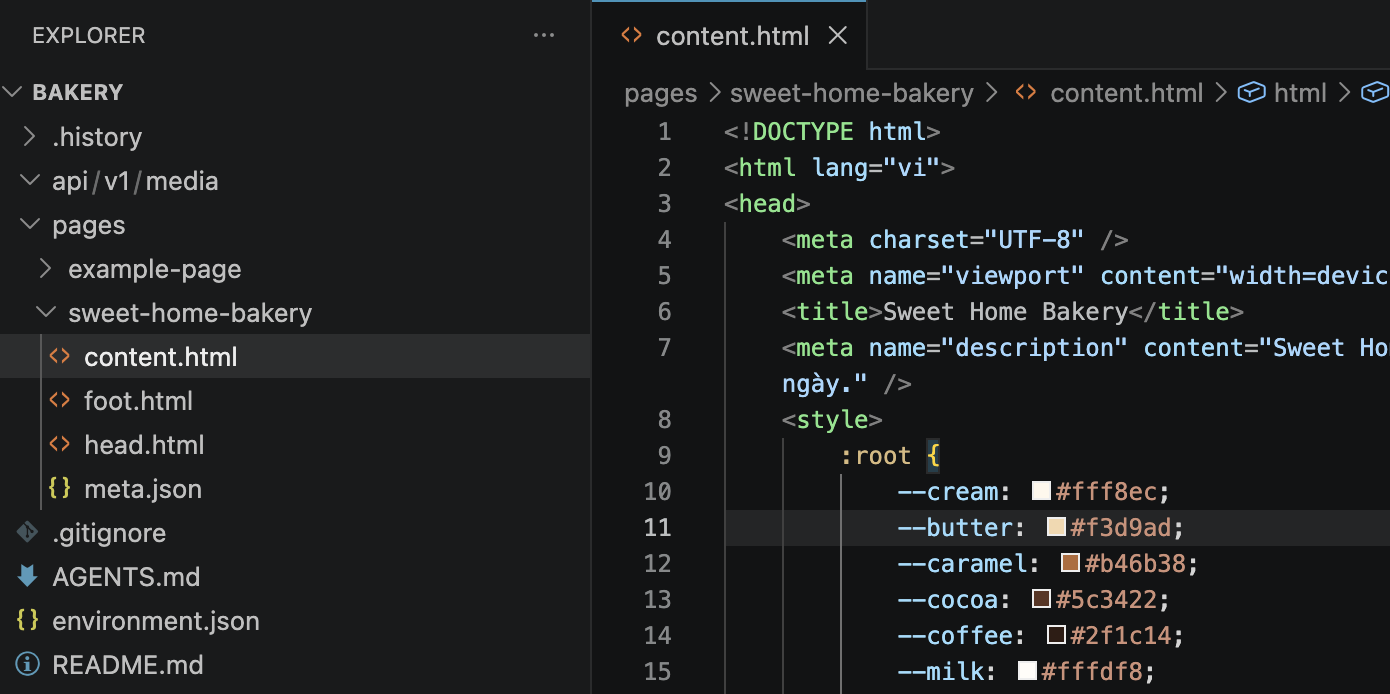Select 'html' symbol in breadcrumb
The height and width of the screenshot is (694, 1390).
tap(1300, 93)
